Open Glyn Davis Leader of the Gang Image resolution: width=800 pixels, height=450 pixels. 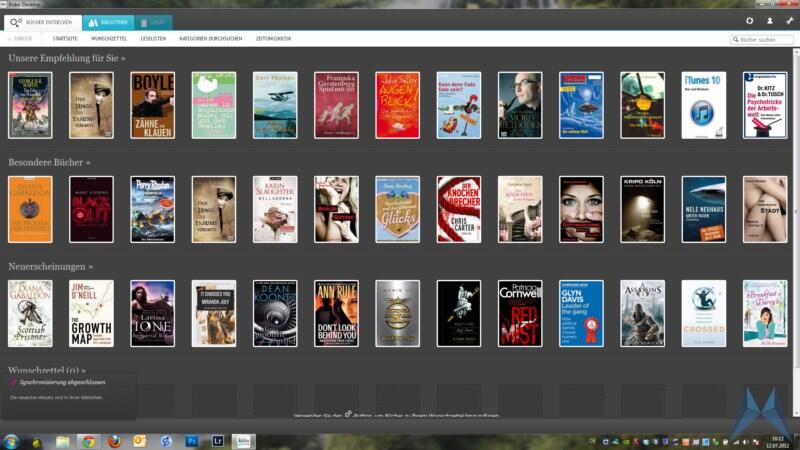(x=581, y=313)
